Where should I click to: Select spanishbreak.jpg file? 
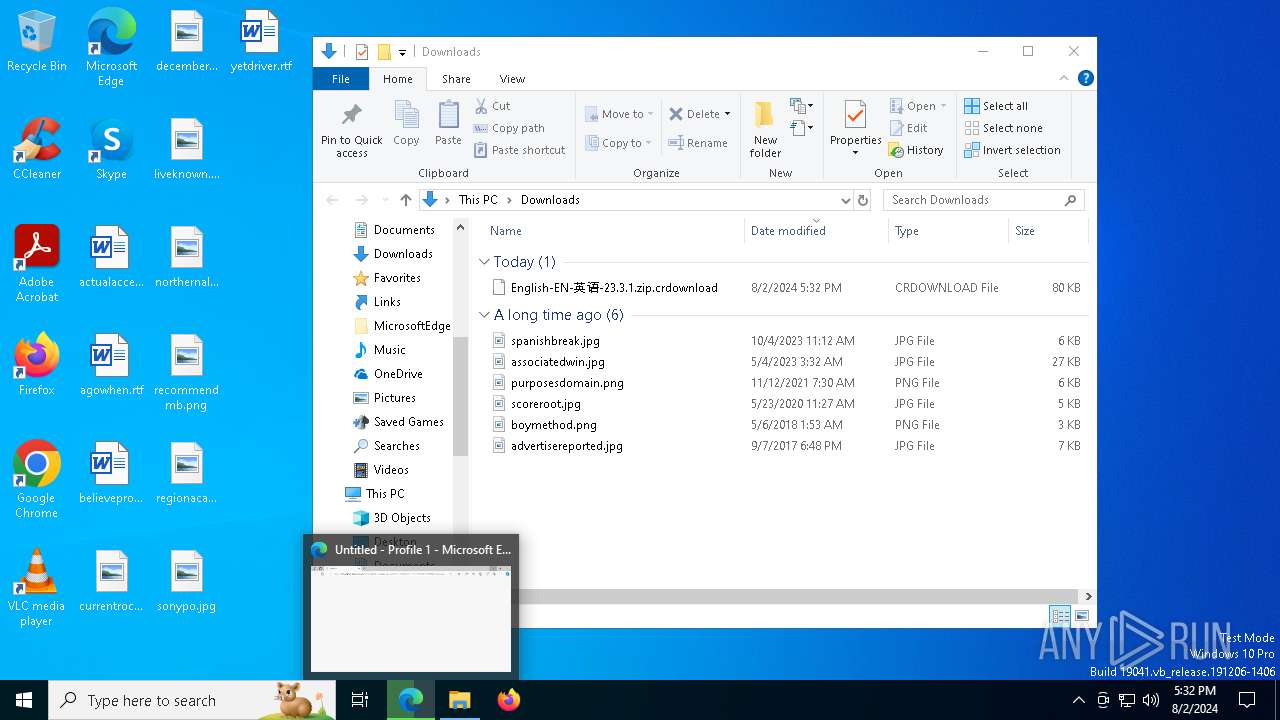(555, 341)
